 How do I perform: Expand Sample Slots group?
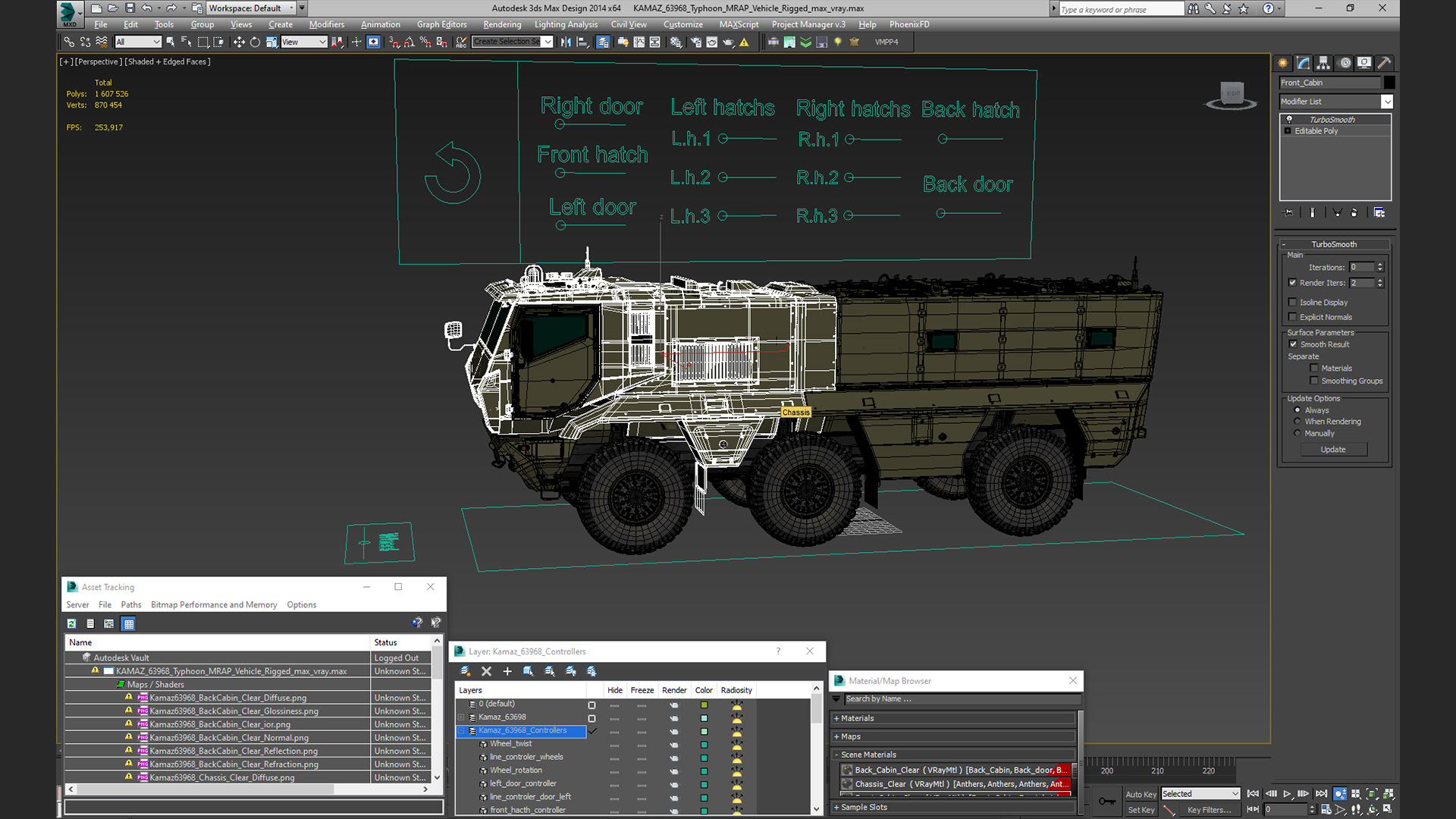(836, 808)
